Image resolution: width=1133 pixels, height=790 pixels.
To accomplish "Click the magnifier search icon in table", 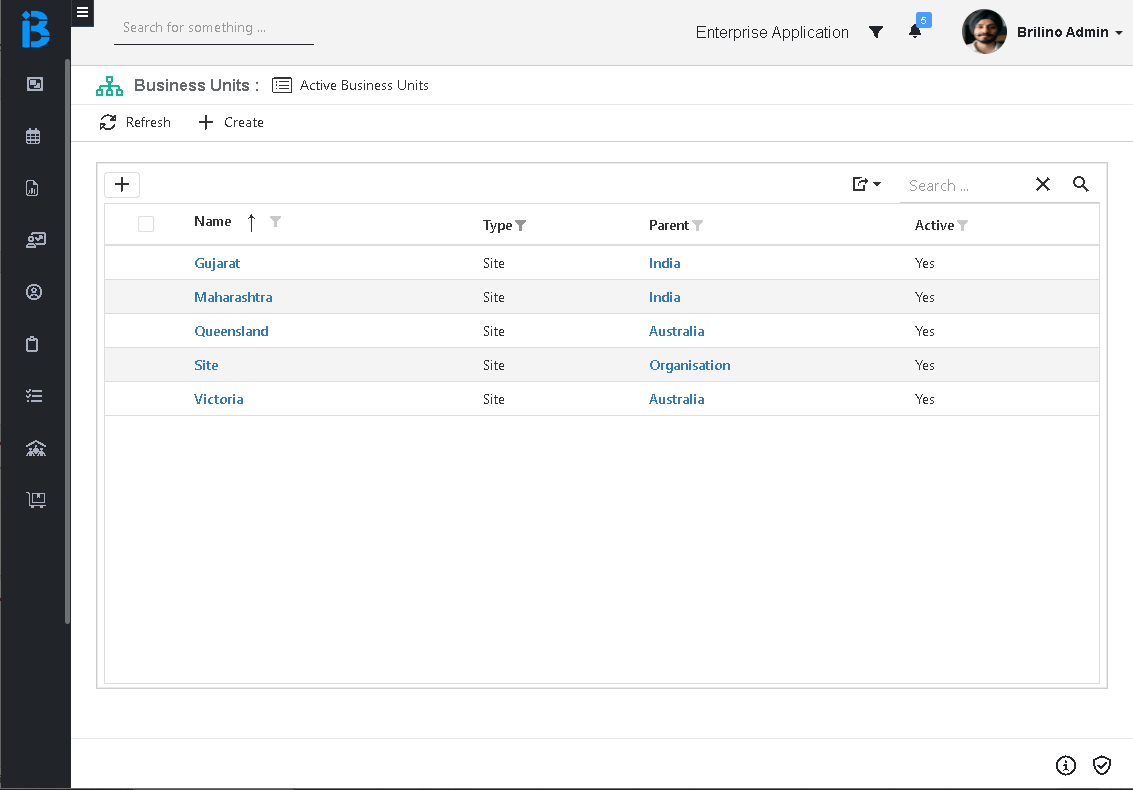I will (x=1080, y=184).
